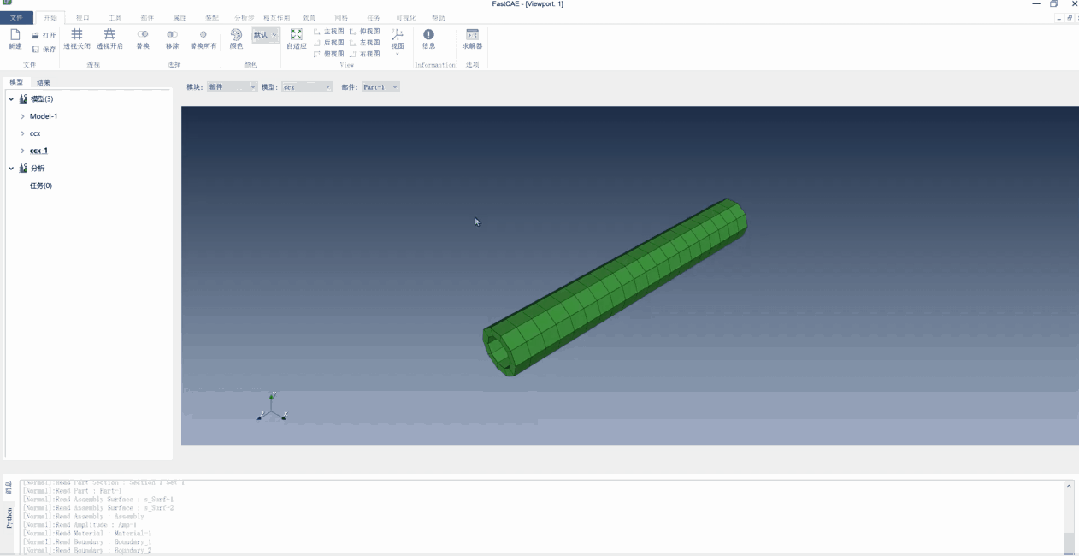Viewport: 1079px width, 556px height.
Task: Click the 替换 replace icon
Action: [x=142, y=34]
